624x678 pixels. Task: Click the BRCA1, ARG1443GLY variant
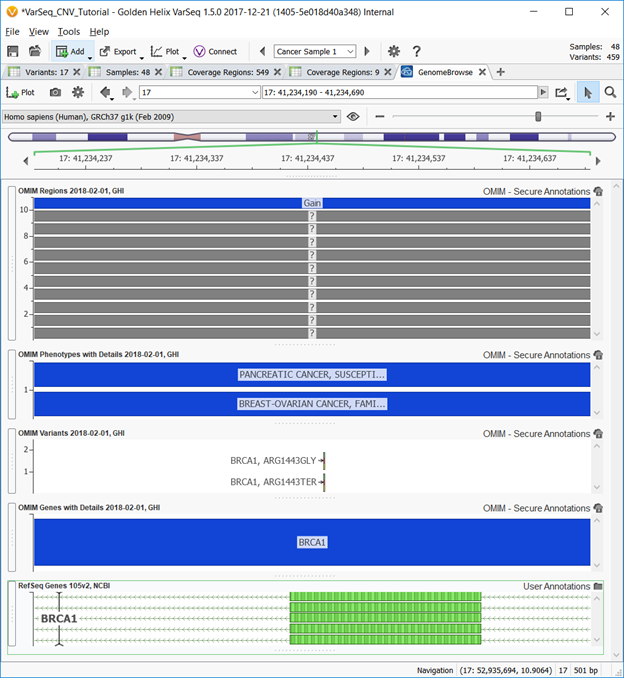coord(278,461)
